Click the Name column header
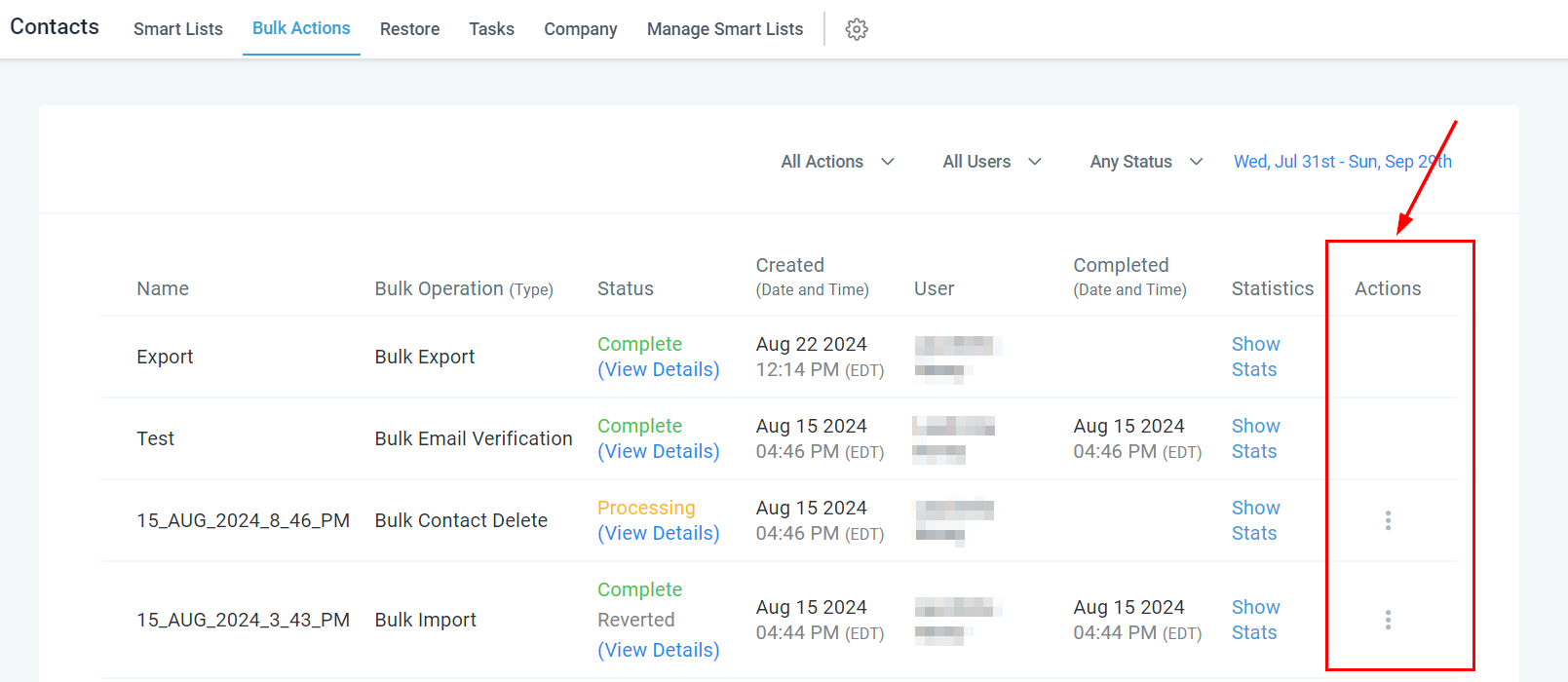 pos(163,288)
